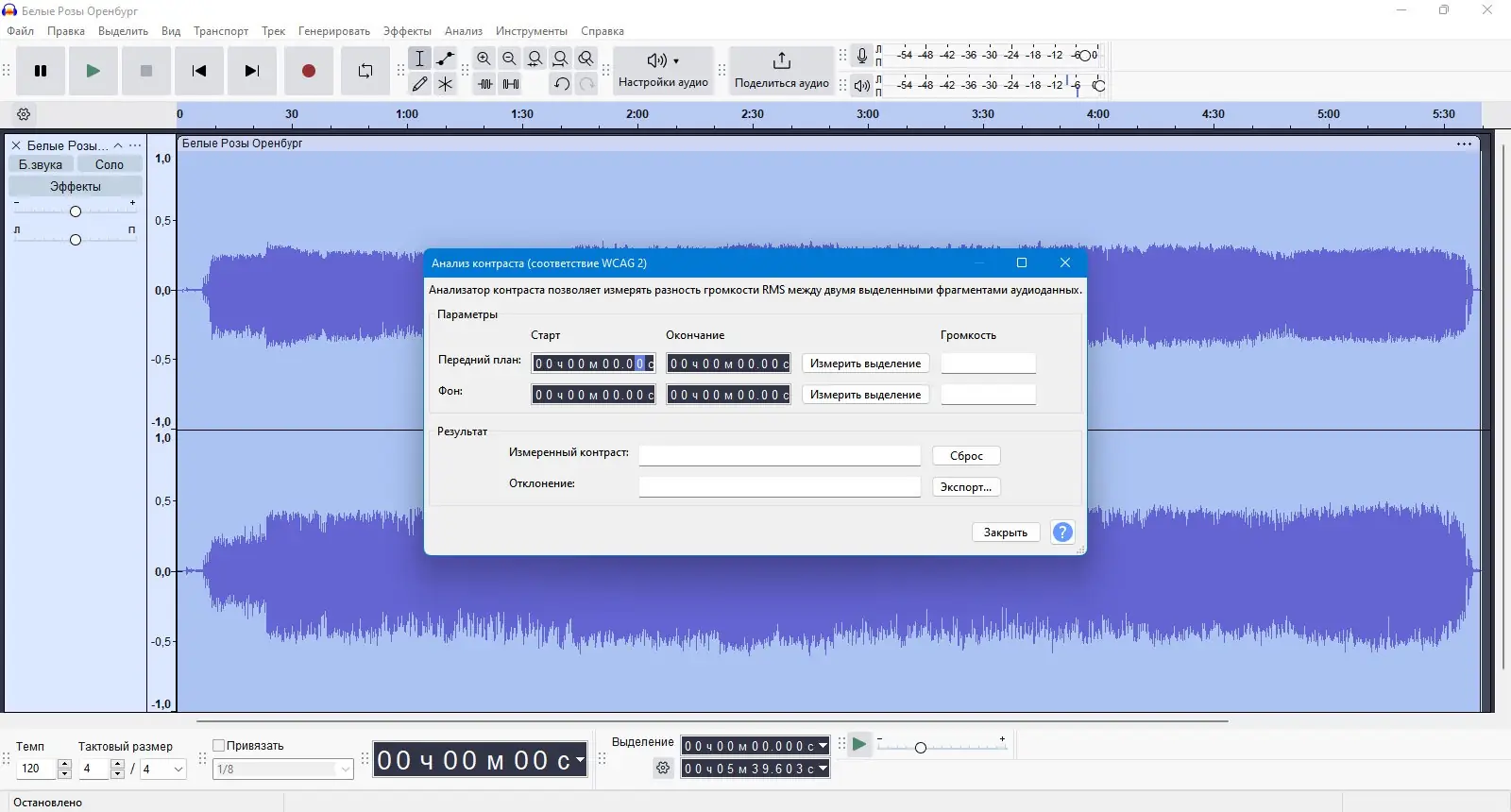Screen dimensions: 1511x812
Task: Open the track panel three-dots menu
Action: (135, 145)
